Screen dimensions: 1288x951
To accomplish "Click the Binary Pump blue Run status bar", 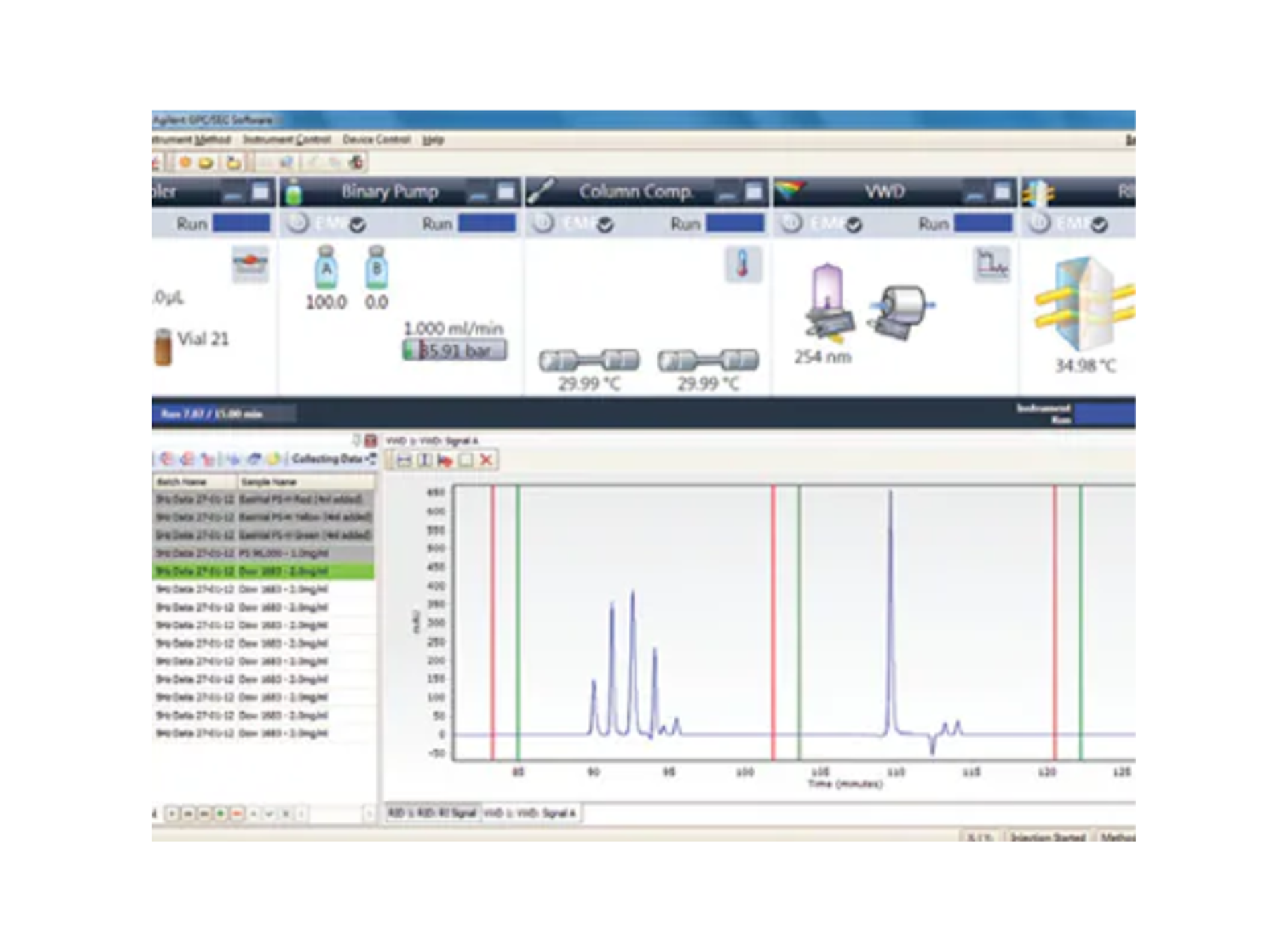I will click(486, 223).
